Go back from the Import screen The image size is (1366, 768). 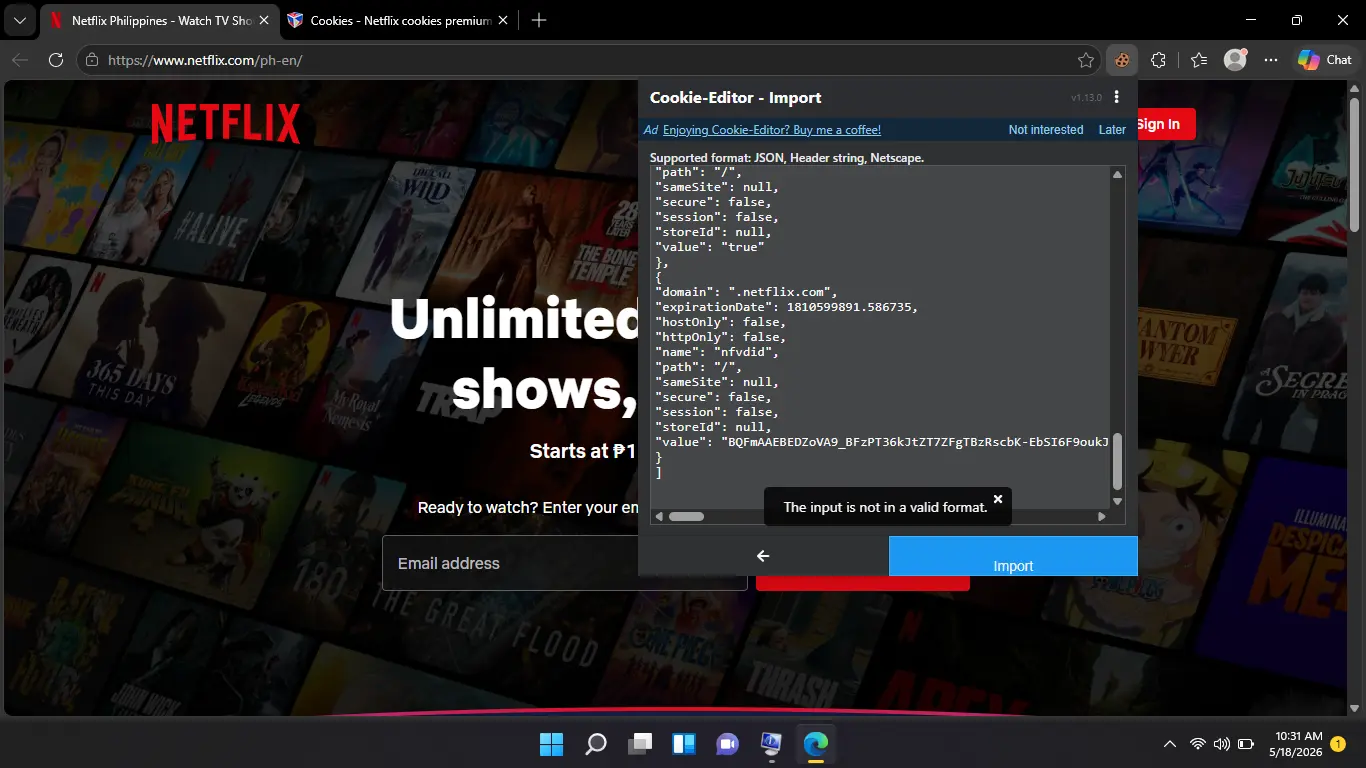click(x=763, y=556)
